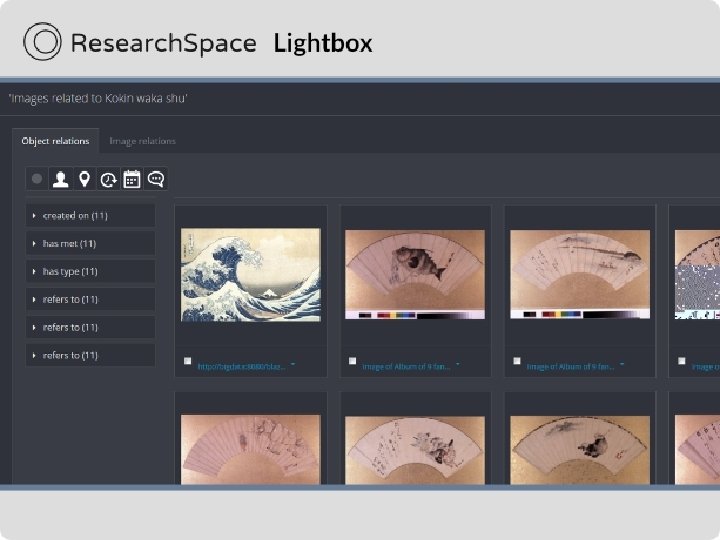Click the ResearchSpace wordmark text
The height and width of the screenshot is (540, 720).
163,44
